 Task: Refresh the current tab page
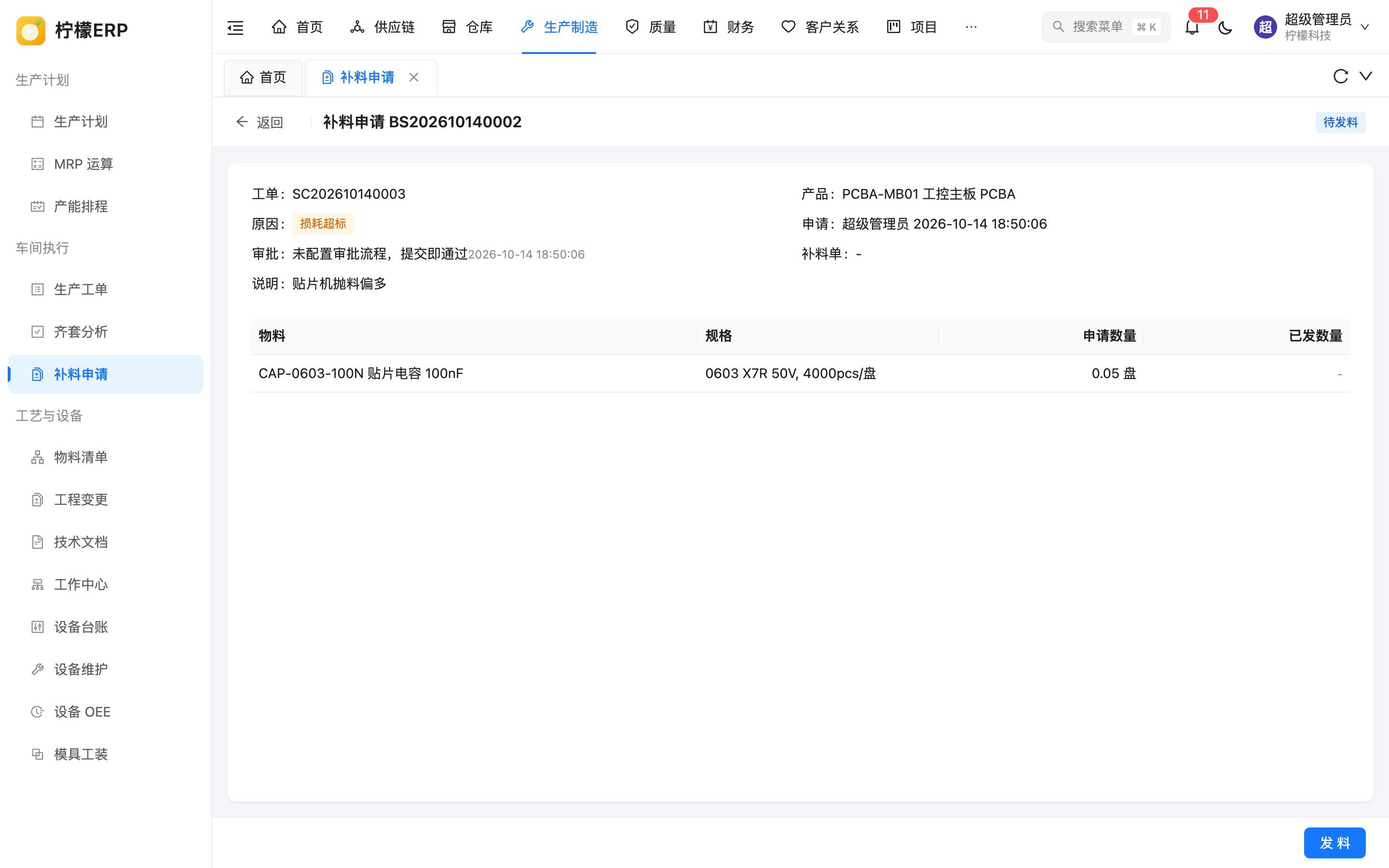1340,76
